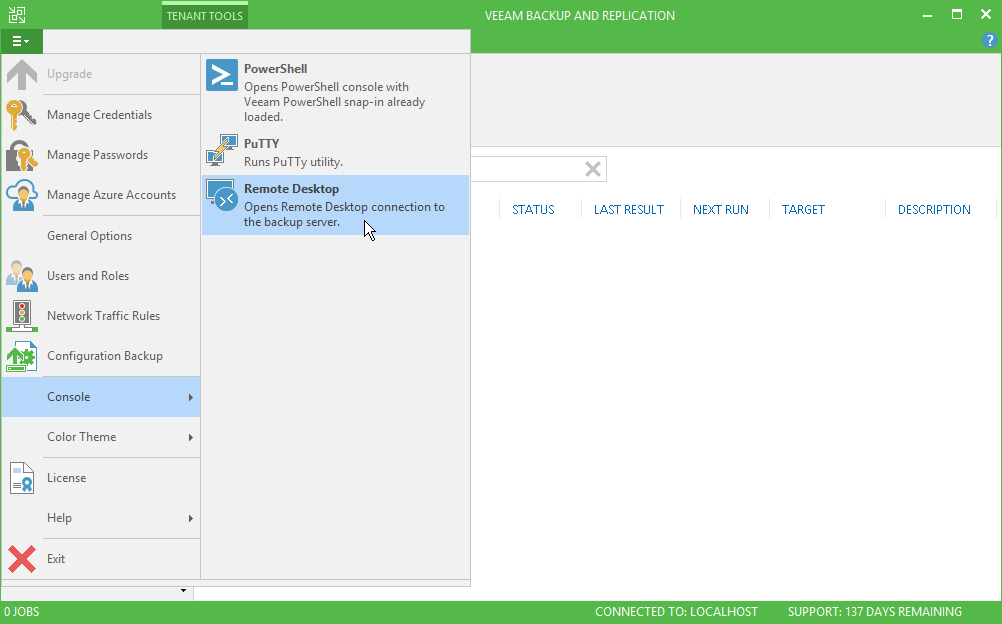Viewport: 1002px width, 624px height.
Task: Click the Configuration Backup icon
Action: coord(22,356)
